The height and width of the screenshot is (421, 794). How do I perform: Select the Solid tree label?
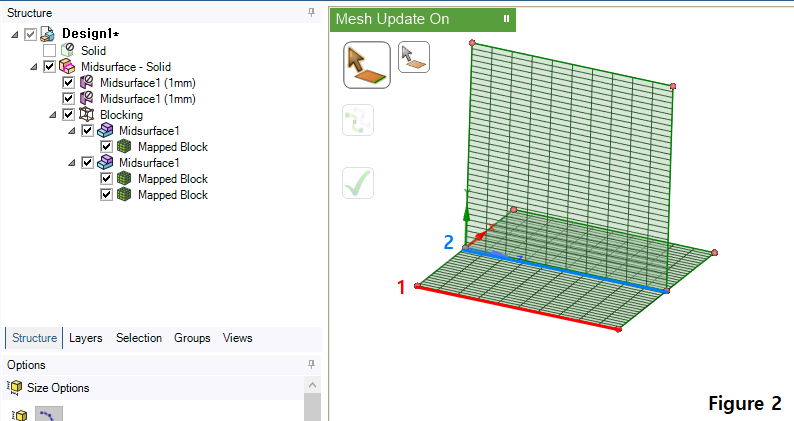93,50
